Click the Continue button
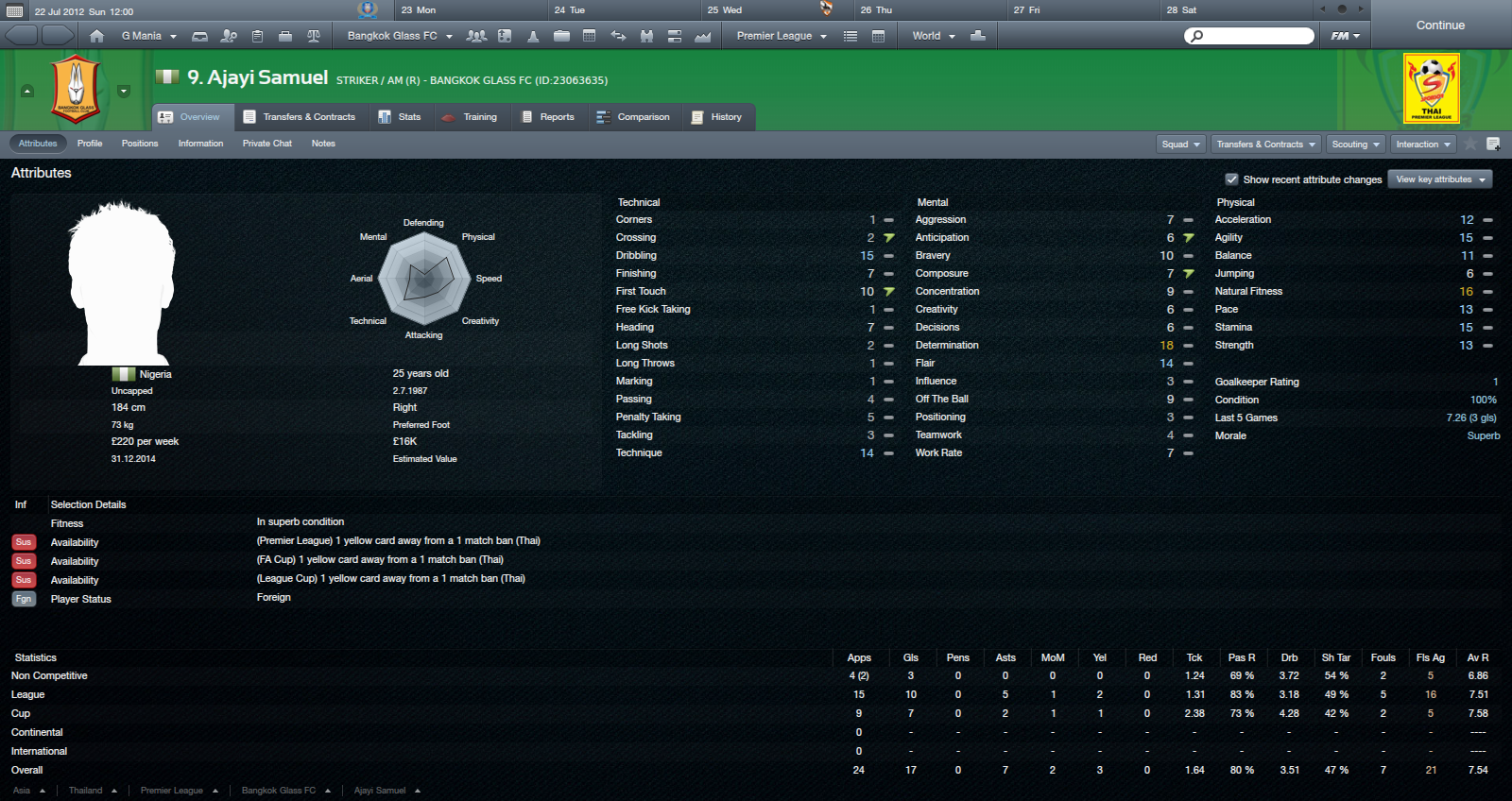1512x801 pixels. click(x=1440, y=25)
